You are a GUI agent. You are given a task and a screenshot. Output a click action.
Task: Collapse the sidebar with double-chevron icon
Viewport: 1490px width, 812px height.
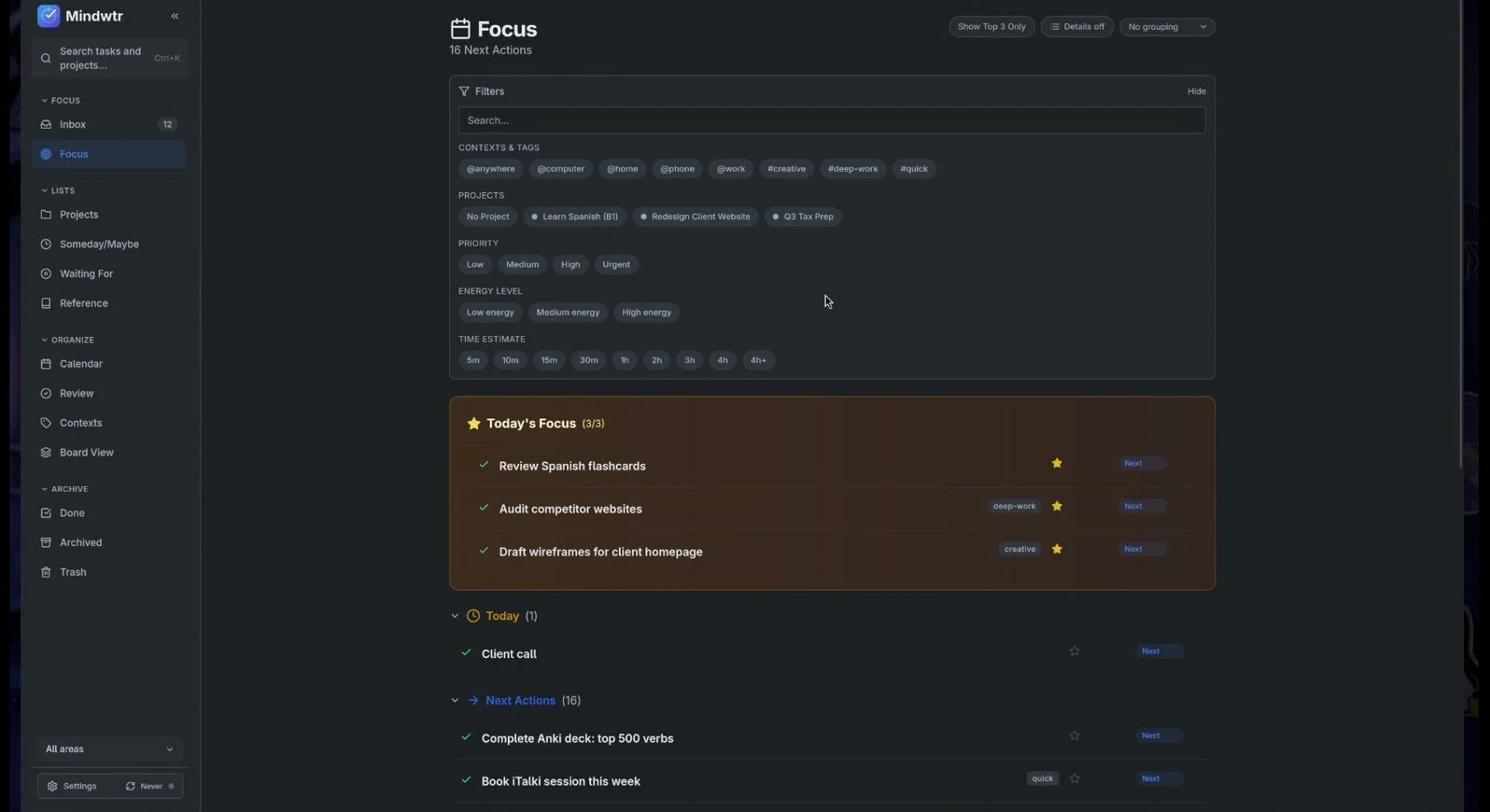click(x=175, y=16)
